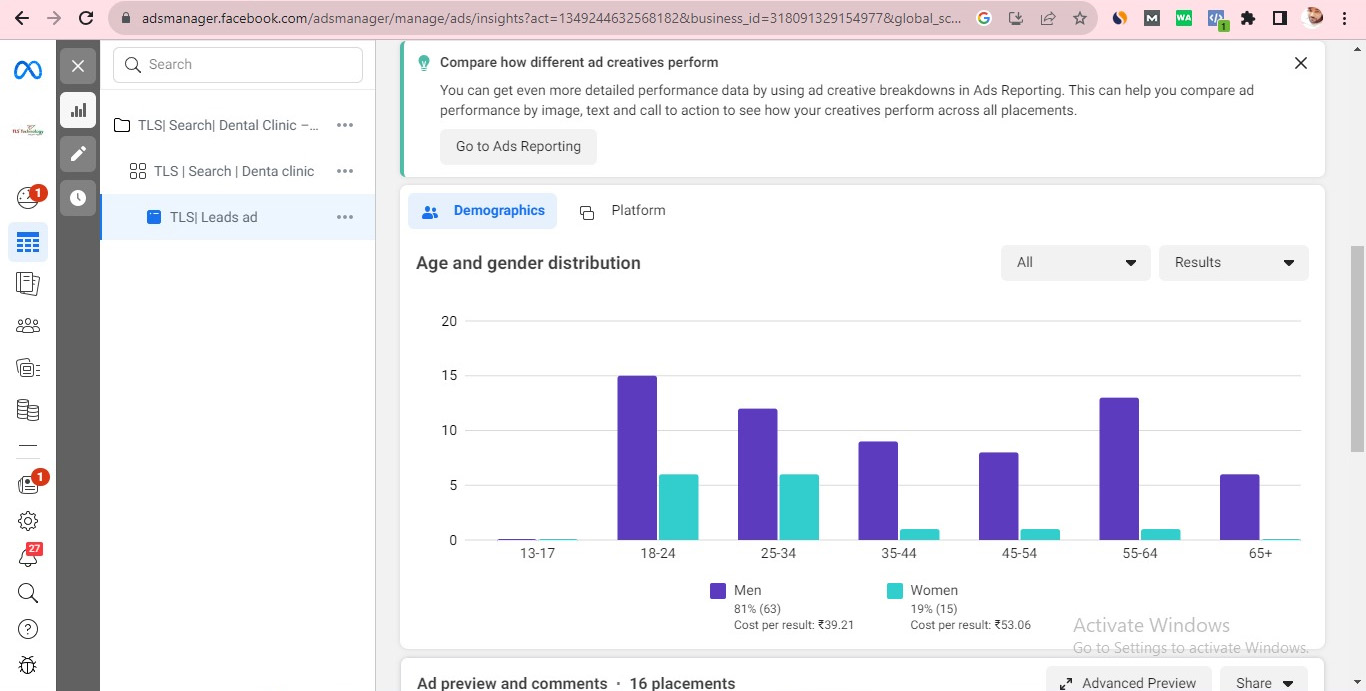Select the Demographics tab

(483, 211)
